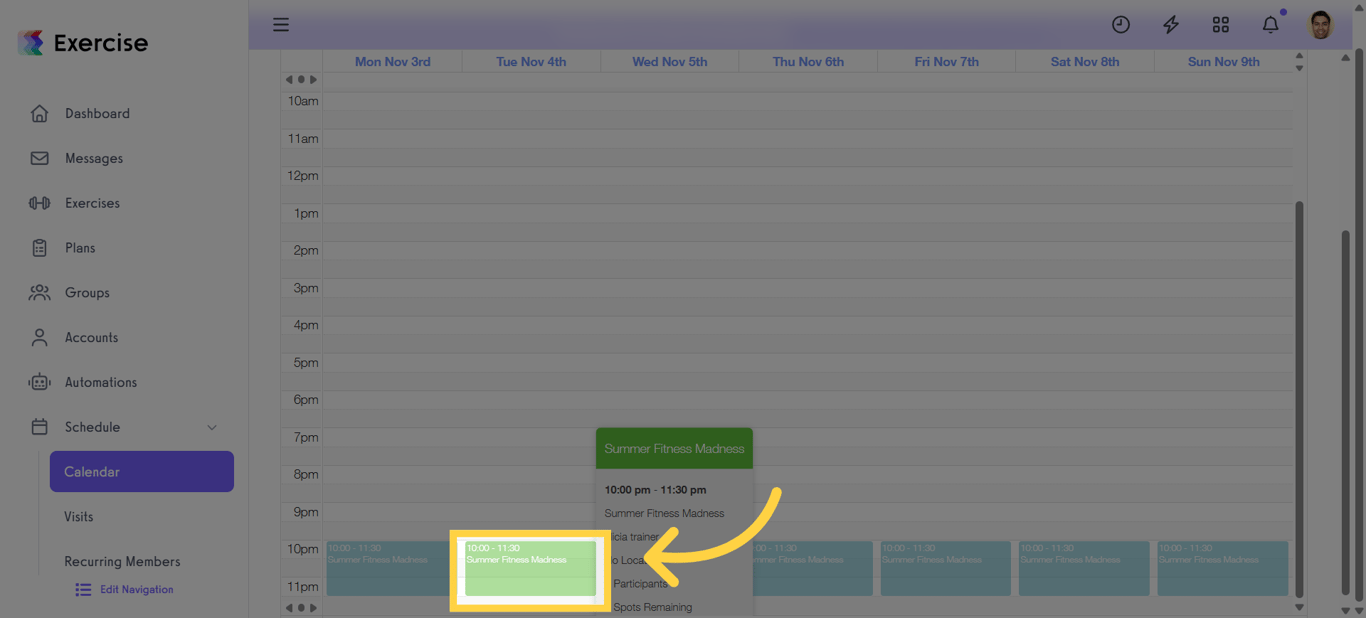Click the Messages envelope icon
The width and height of the screenshot is (1366, 618).
point(39,158)
